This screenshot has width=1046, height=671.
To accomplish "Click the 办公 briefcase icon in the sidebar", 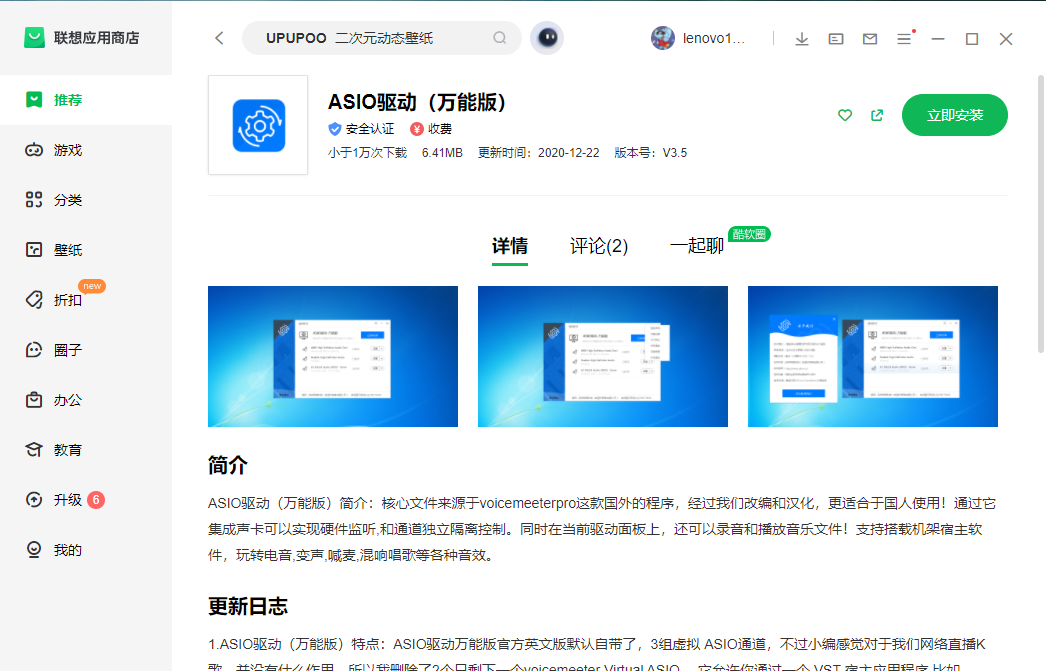I will 34,400.
